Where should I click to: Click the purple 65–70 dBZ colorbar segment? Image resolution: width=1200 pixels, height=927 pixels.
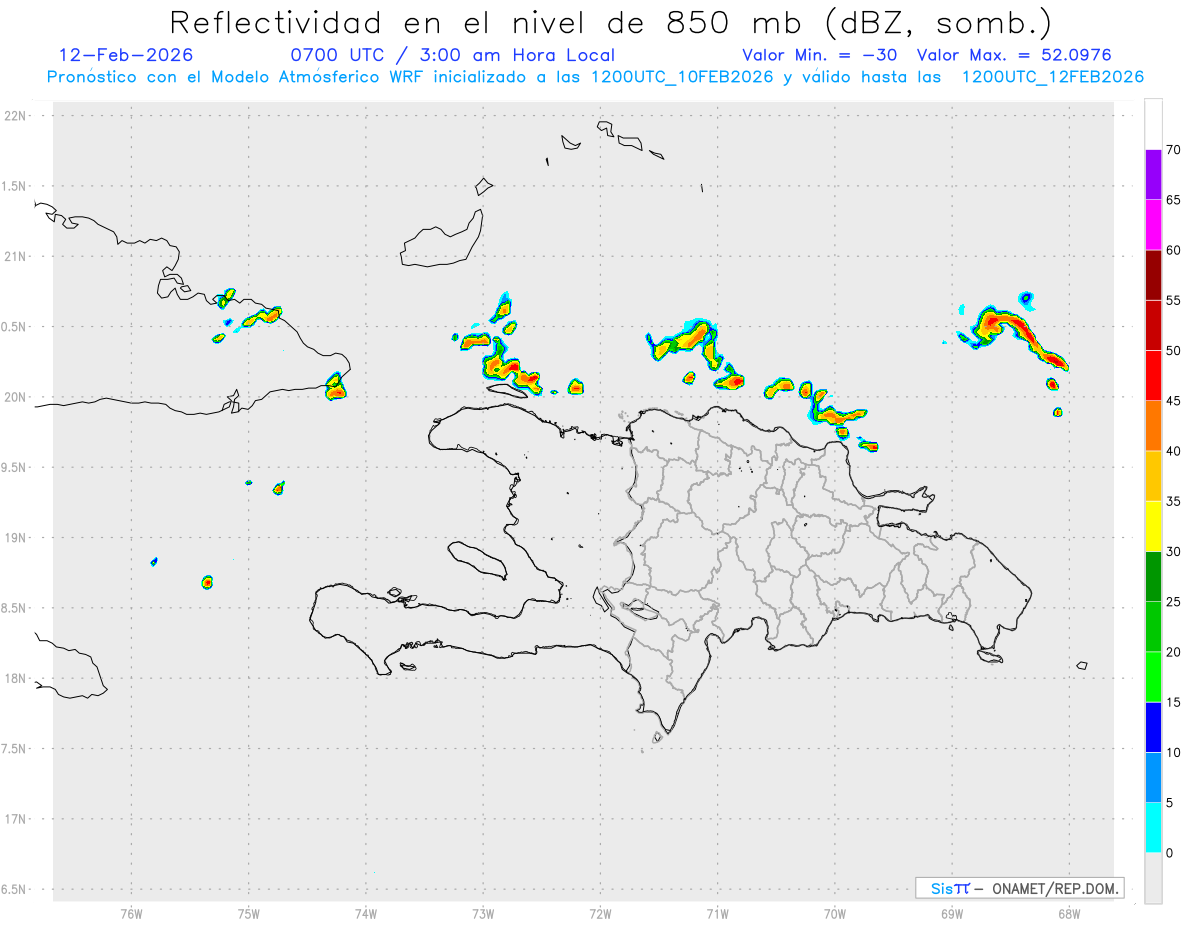[1153, 175]
